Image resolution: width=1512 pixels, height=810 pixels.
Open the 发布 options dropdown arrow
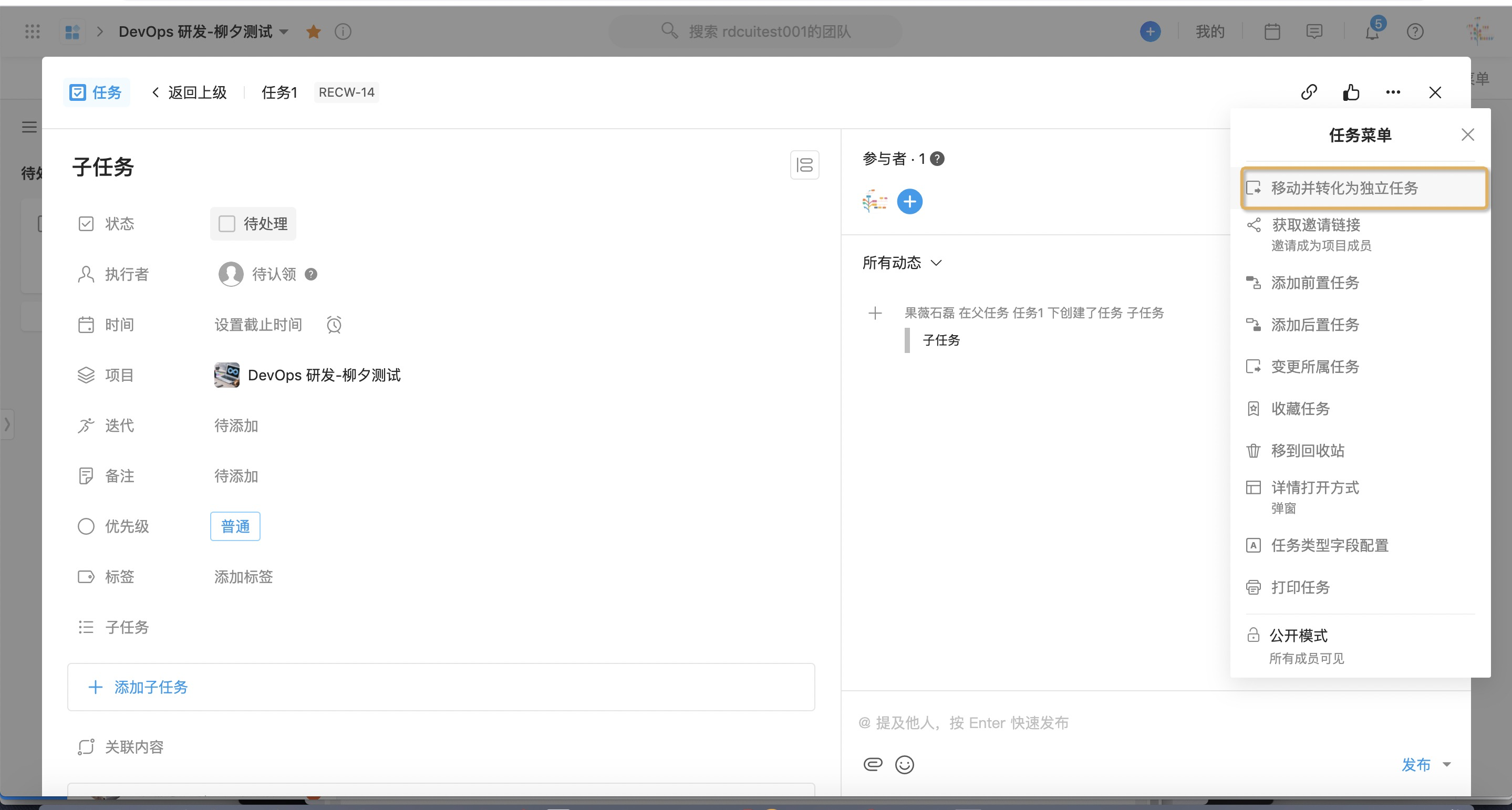pyautogui.click(x=1447, y=764)
